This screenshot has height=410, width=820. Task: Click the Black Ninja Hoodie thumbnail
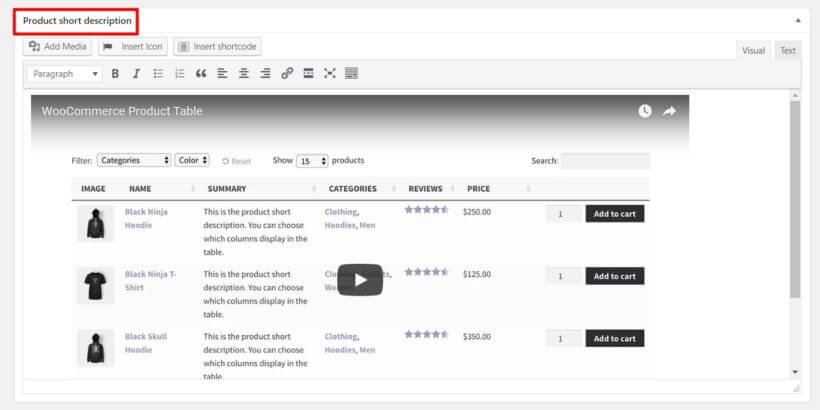point(95,223)
